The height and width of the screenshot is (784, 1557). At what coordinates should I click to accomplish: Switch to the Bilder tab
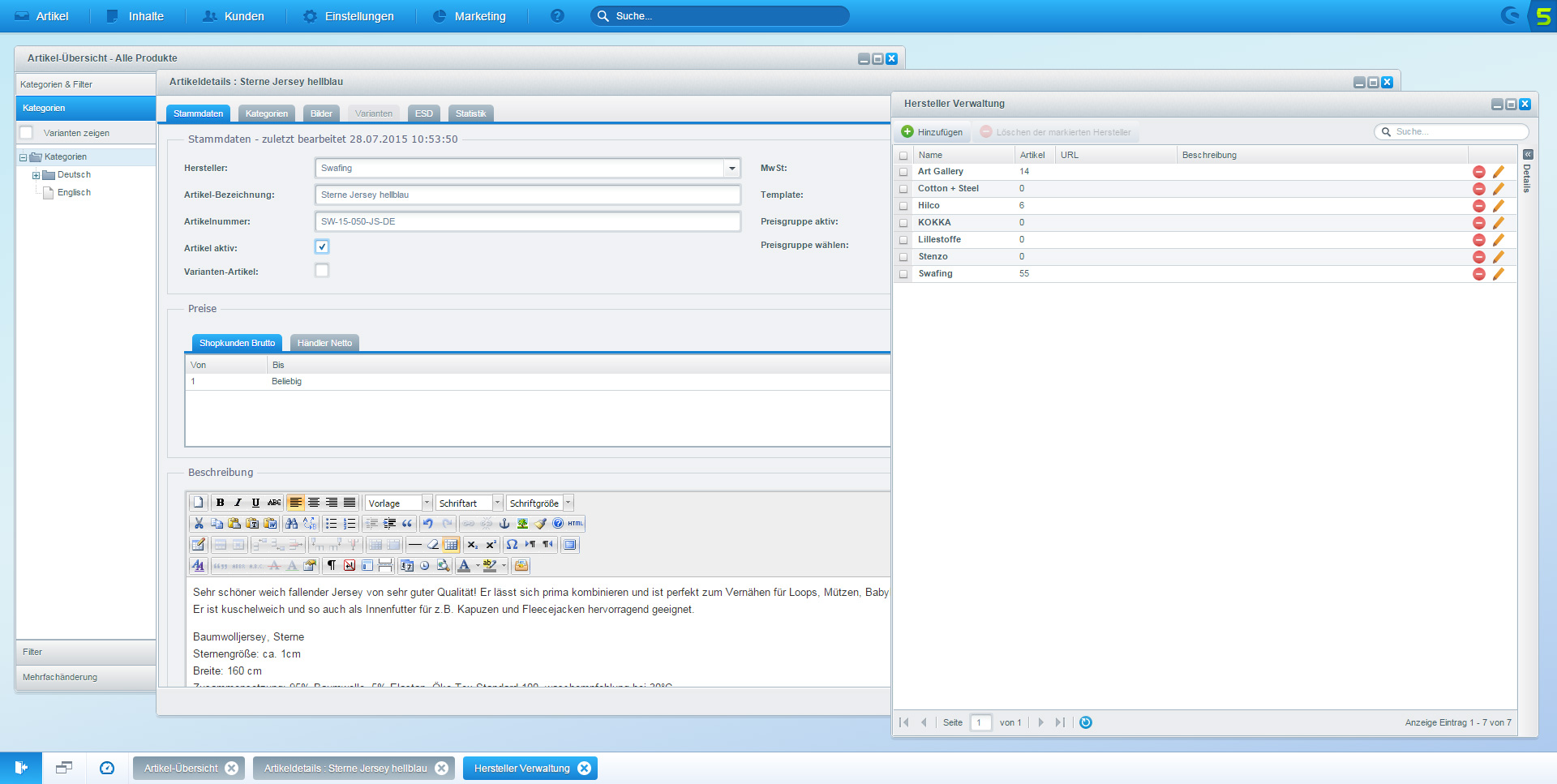click(321, 114)
